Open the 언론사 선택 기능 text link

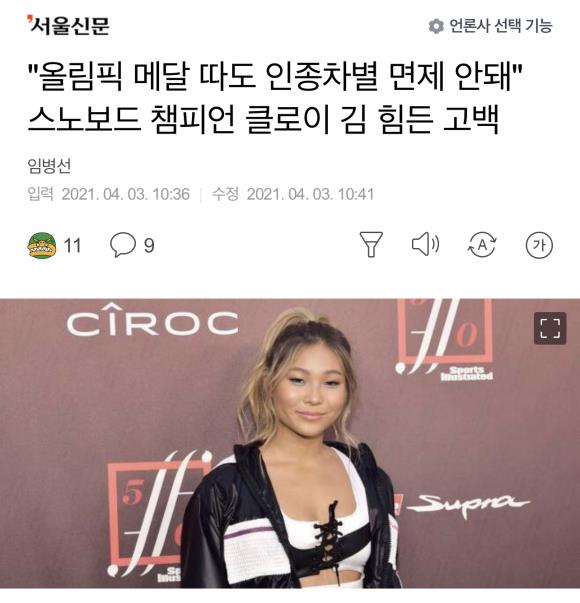point(501,26)
